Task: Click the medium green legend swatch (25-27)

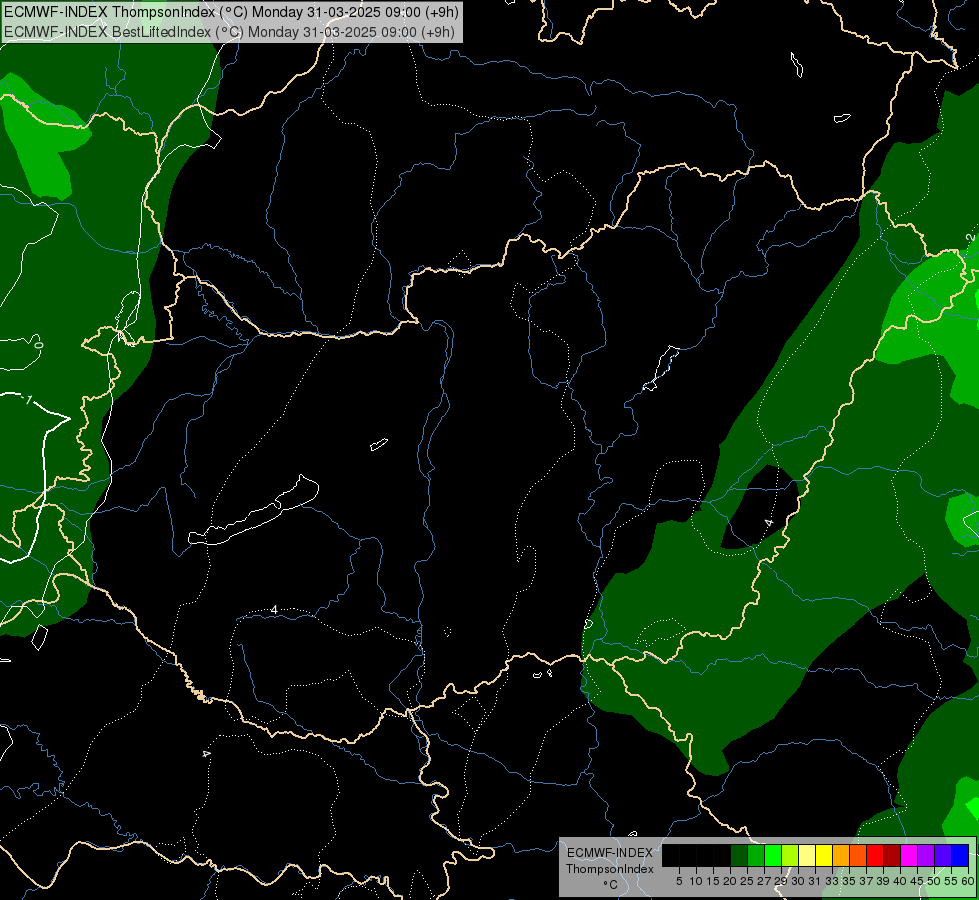Action: (x=756, y=855)
